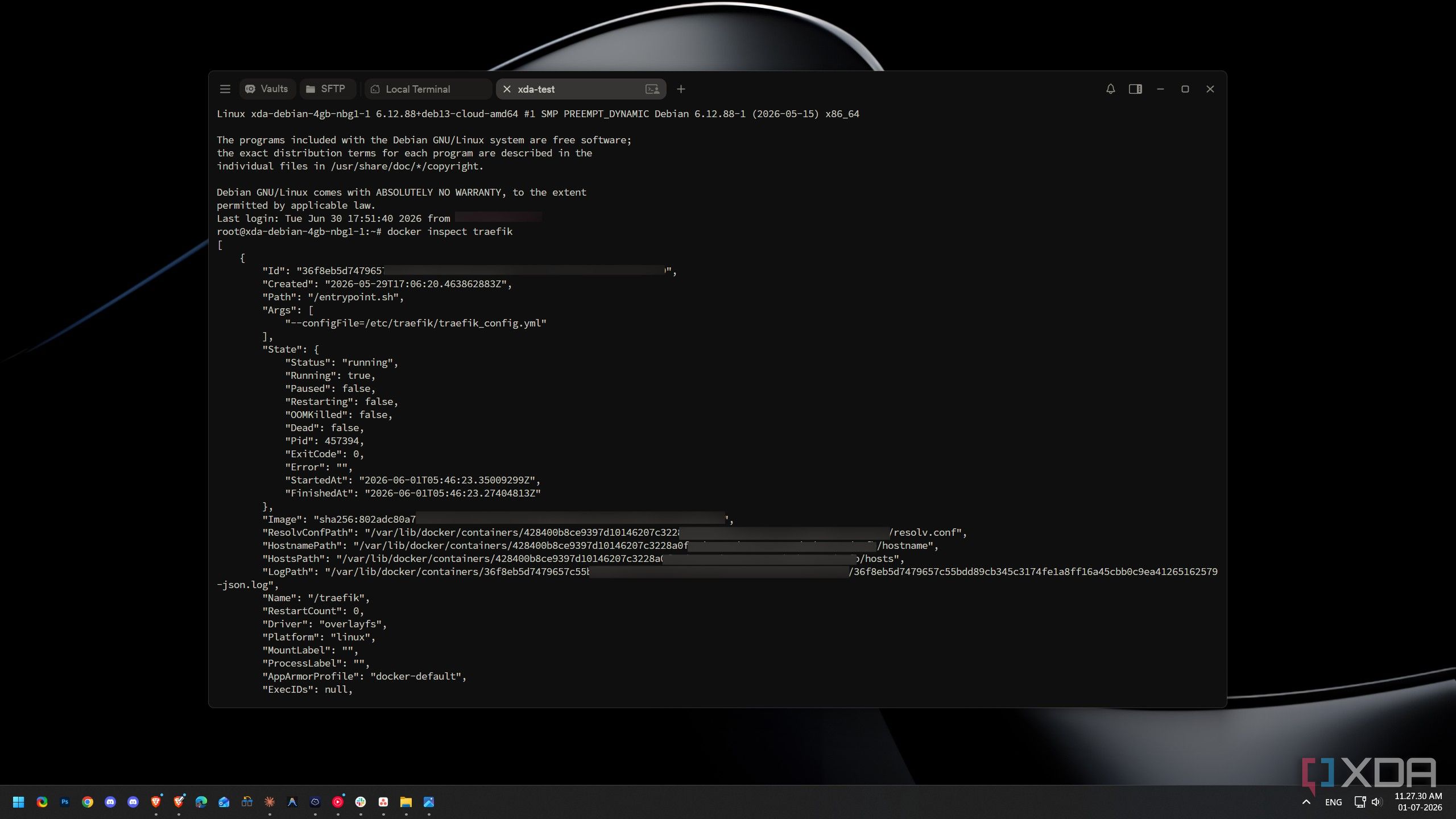The width and height of the screenshot is (1456, 819).
Task: Open Outlook from the taskbar
Action: coord(224,802)
